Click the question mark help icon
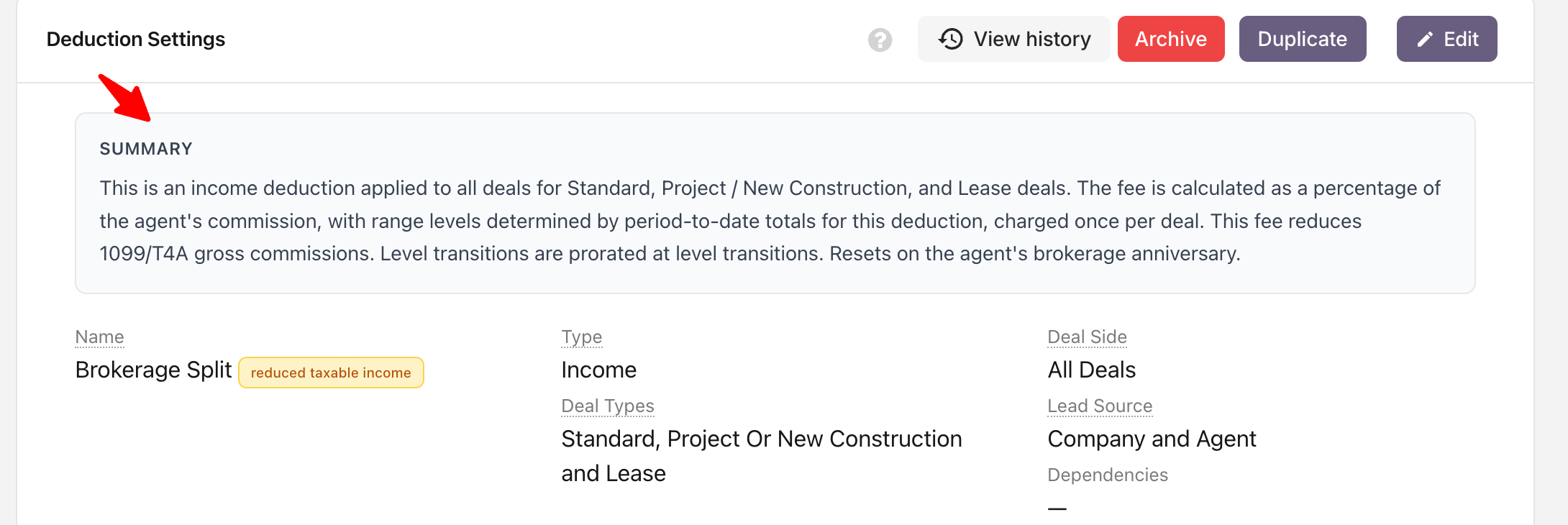 (880, 40)
